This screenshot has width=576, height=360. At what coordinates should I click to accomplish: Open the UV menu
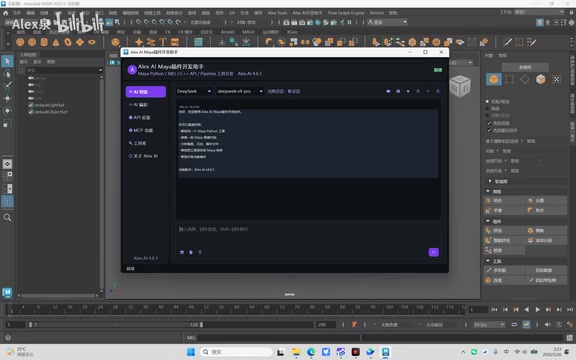pos(232,13)
